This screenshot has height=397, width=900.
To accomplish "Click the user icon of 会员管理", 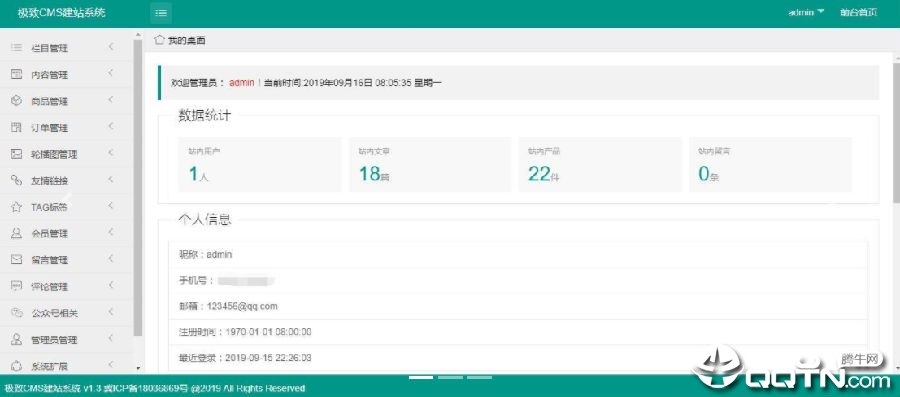I will [x=17, y=233].
